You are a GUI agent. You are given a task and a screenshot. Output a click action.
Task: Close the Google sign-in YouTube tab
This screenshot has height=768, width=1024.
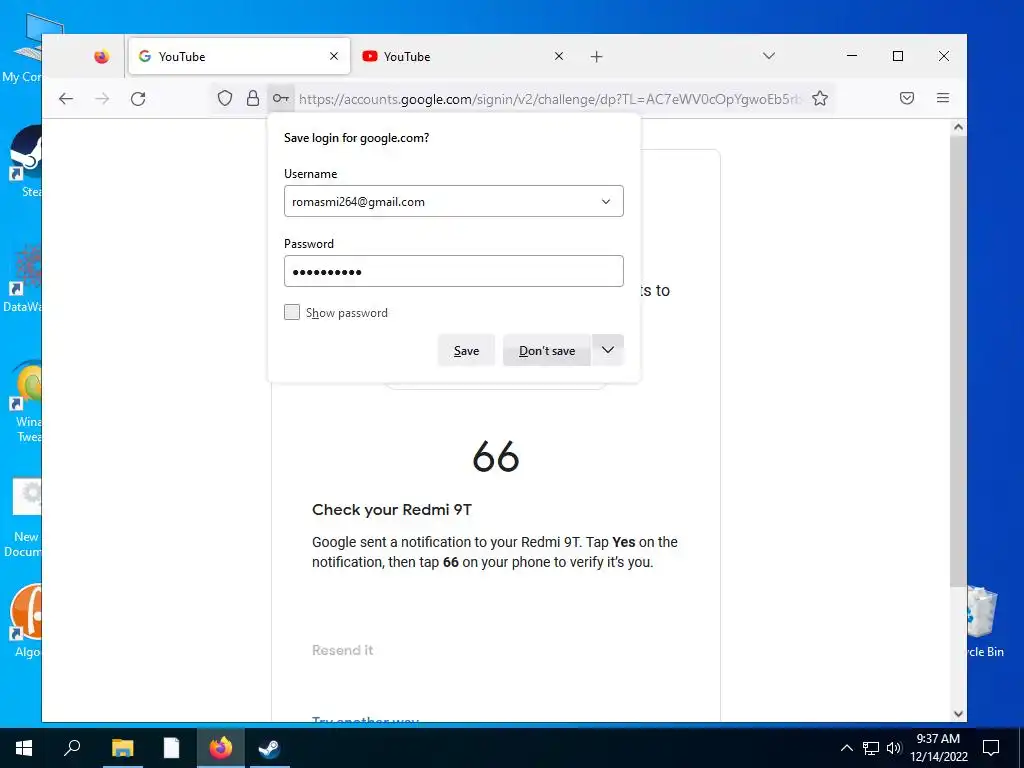coord(334,56)
